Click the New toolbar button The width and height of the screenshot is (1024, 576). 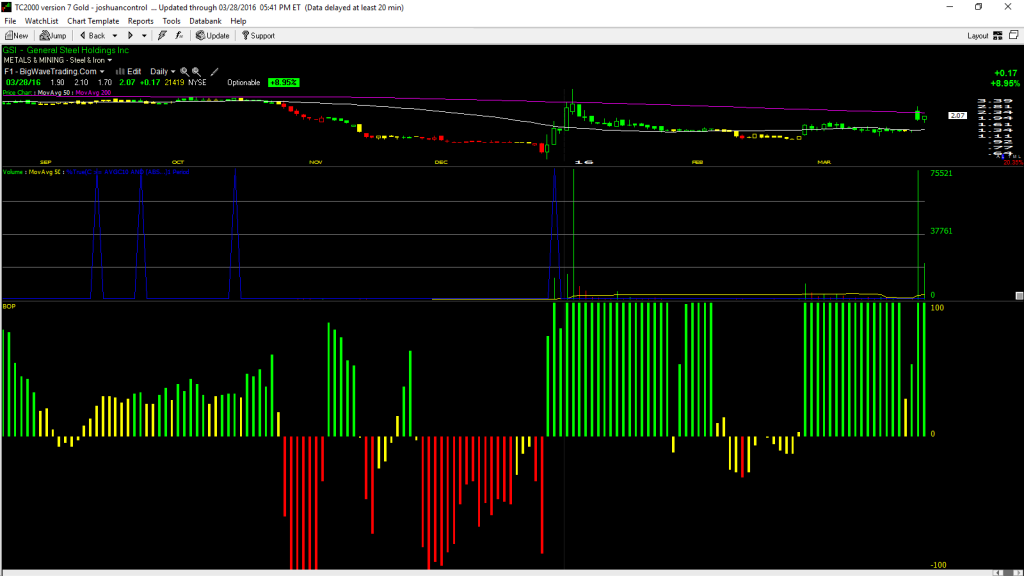coord(16,36)
